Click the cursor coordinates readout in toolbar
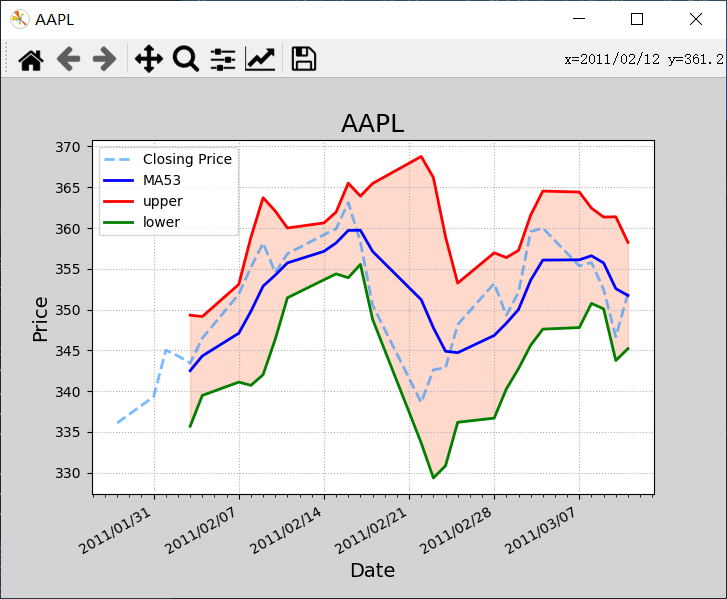This screenshot has height=599, width=727. point(644,59)
